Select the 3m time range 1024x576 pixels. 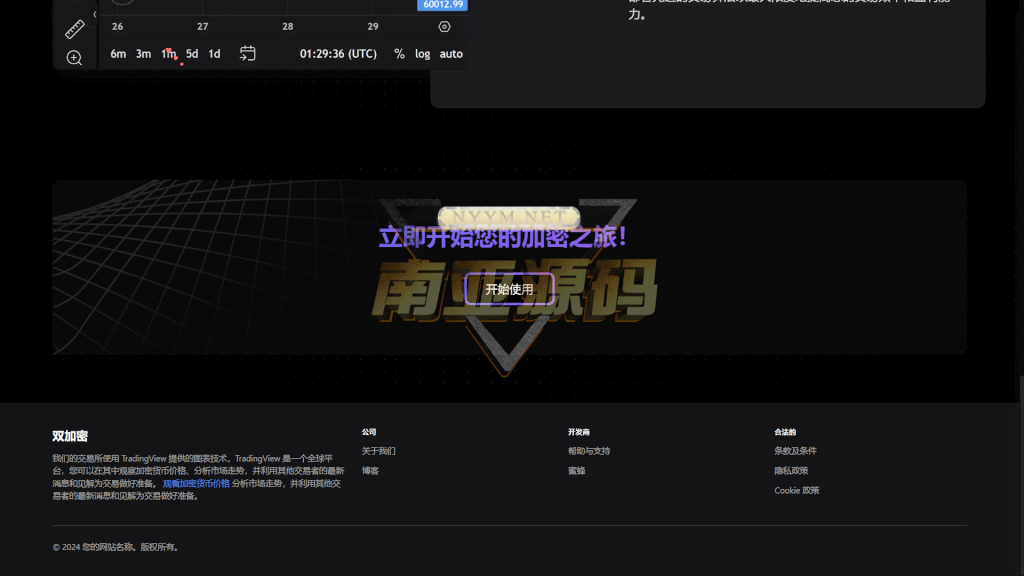pos(143,54)
